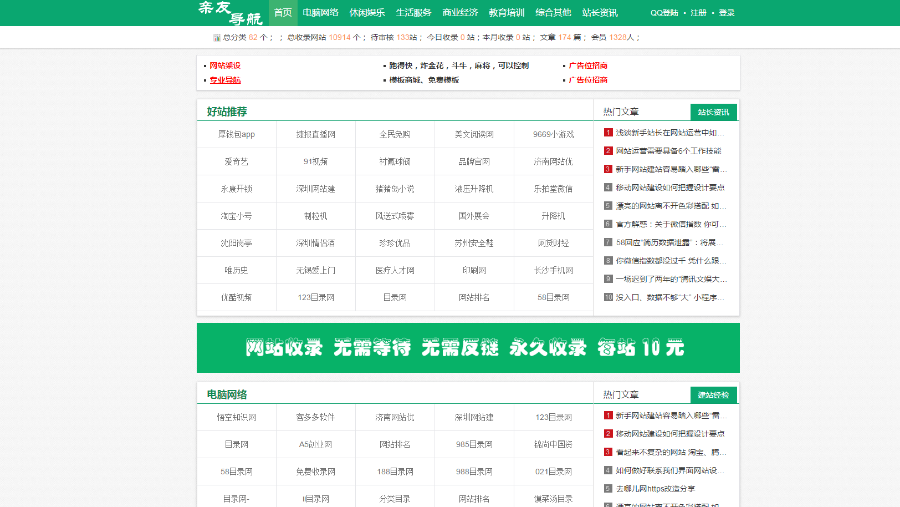Click the 好站推荐 section heading

coord(227,111)
